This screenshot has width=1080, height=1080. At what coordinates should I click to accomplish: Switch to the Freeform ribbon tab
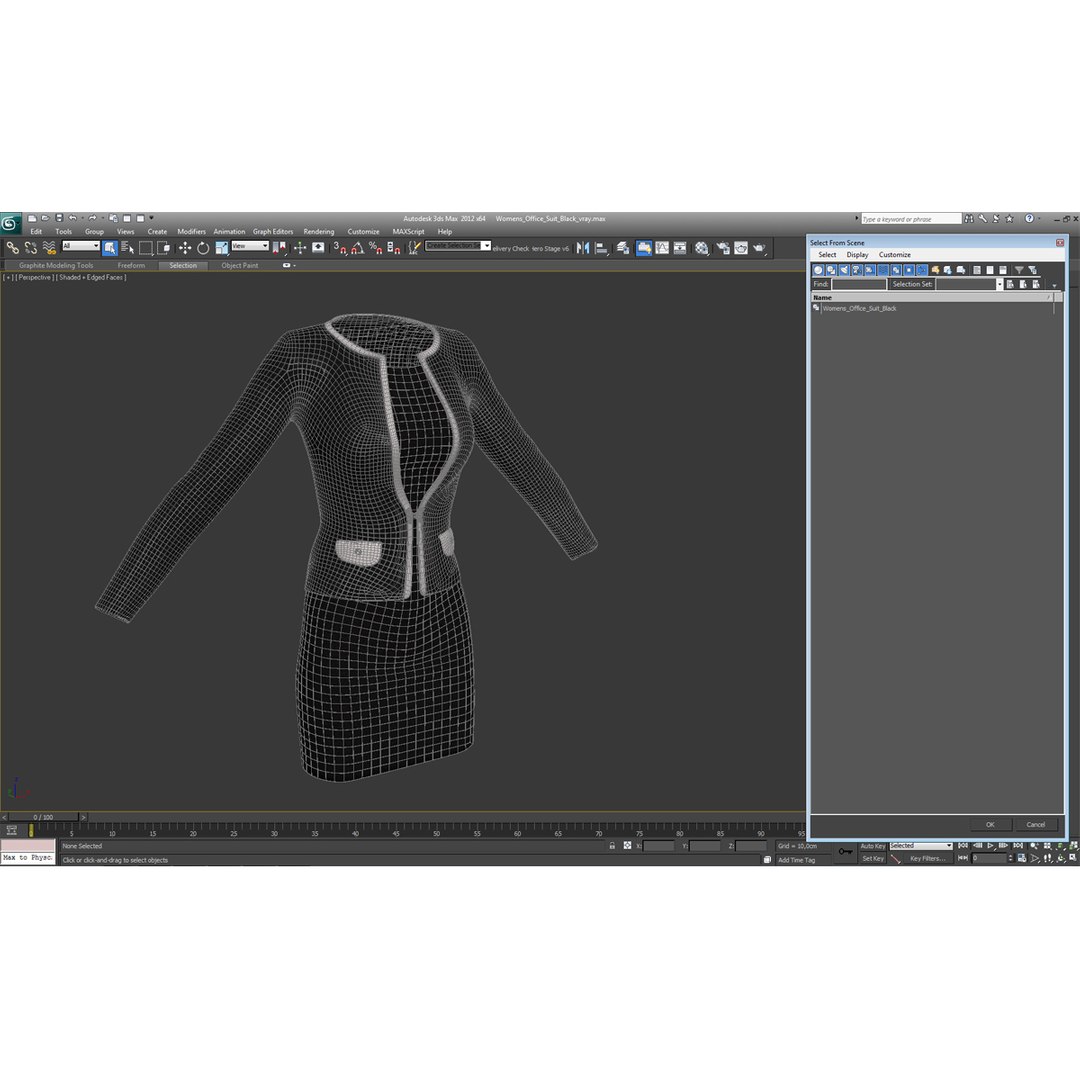click(131, 265)
